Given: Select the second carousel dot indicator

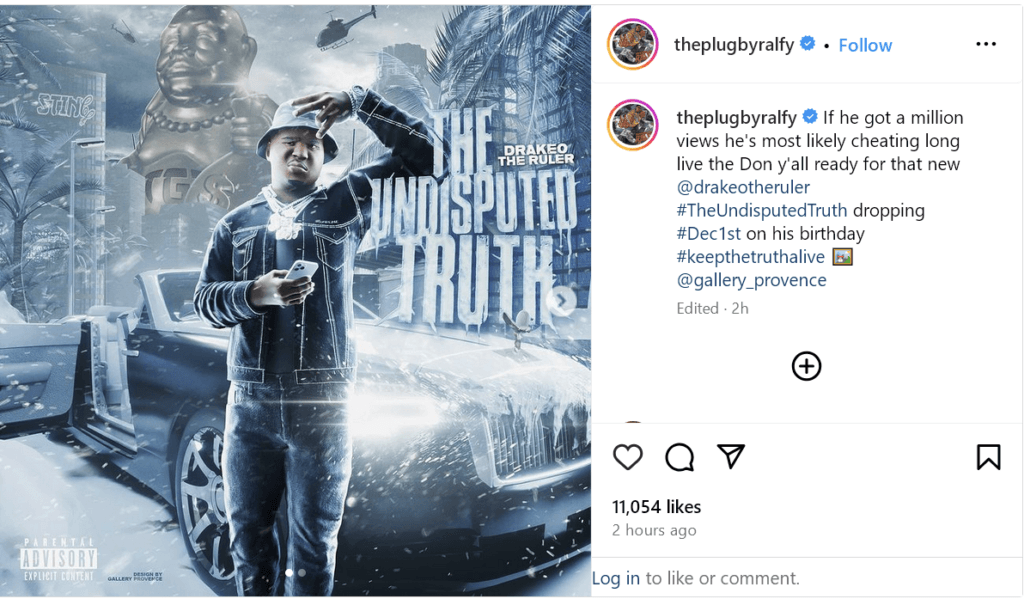Looking at the screenshot, I should [x=302, y=572].
